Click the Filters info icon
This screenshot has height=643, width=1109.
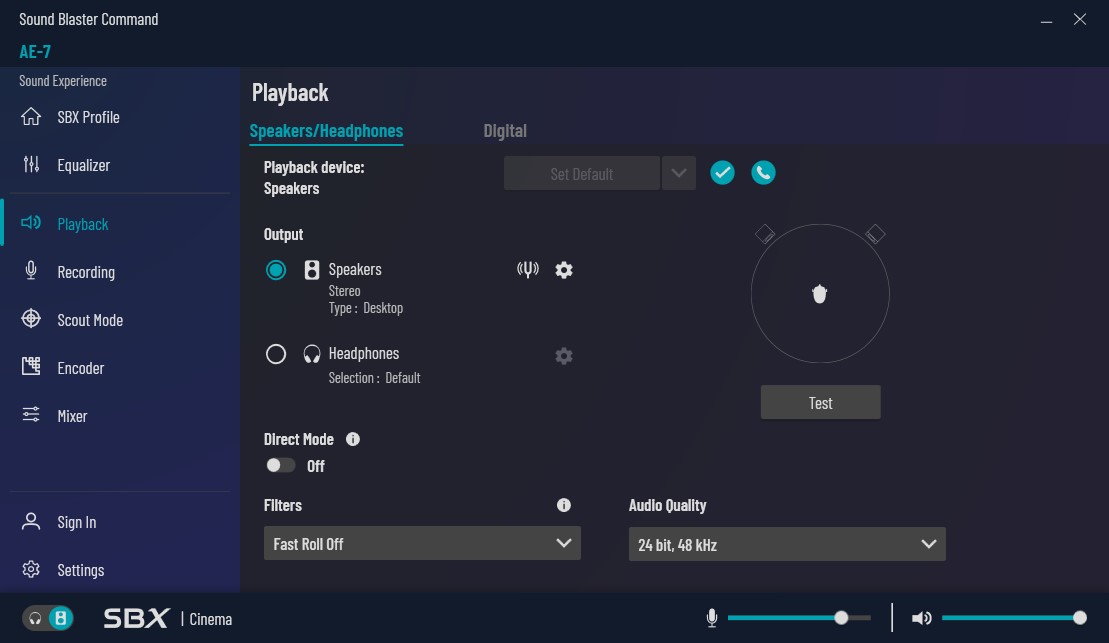pos(564,505)
